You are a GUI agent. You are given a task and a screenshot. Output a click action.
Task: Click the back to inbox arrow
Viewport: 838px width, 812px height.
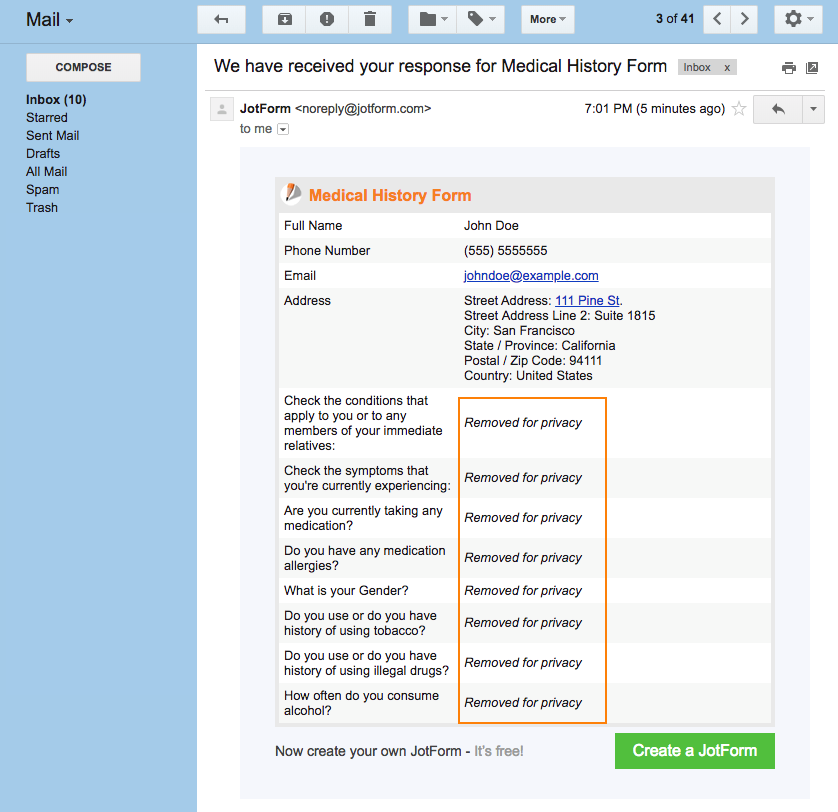click(221, 20)
